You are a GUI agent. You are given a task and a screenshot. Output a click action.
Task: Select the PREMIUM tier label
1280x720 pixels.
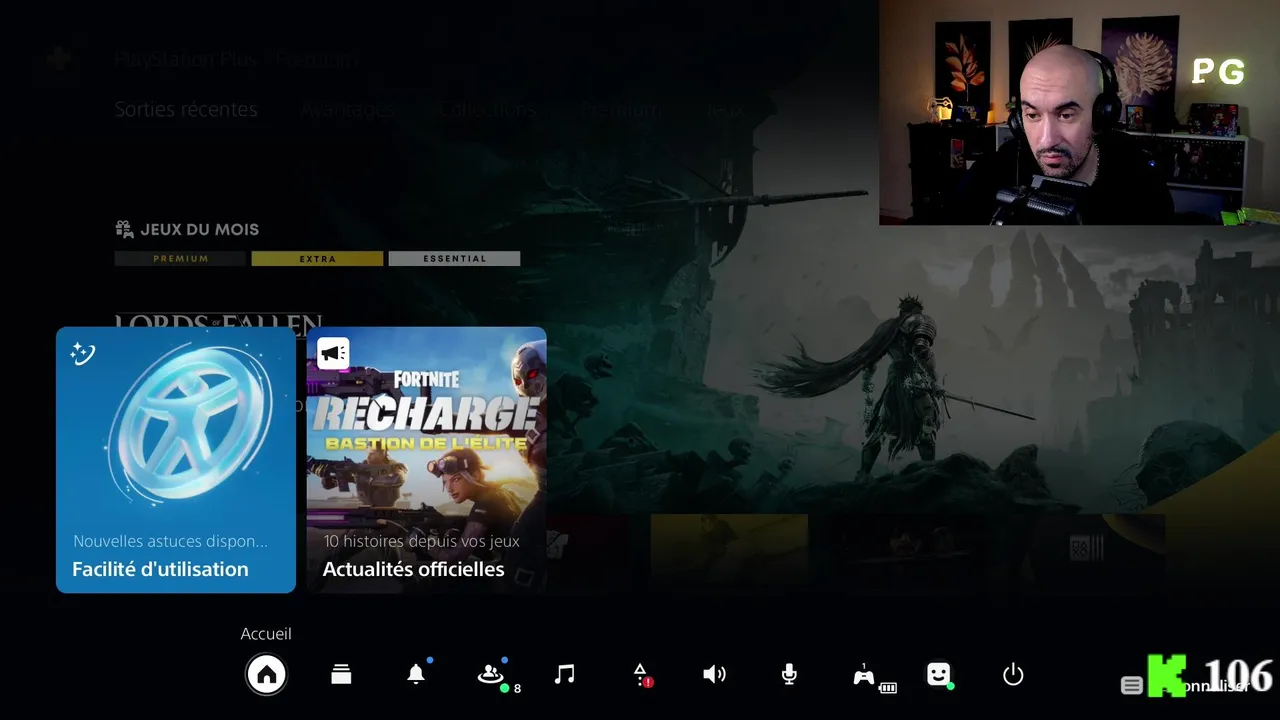pos(180,258)
